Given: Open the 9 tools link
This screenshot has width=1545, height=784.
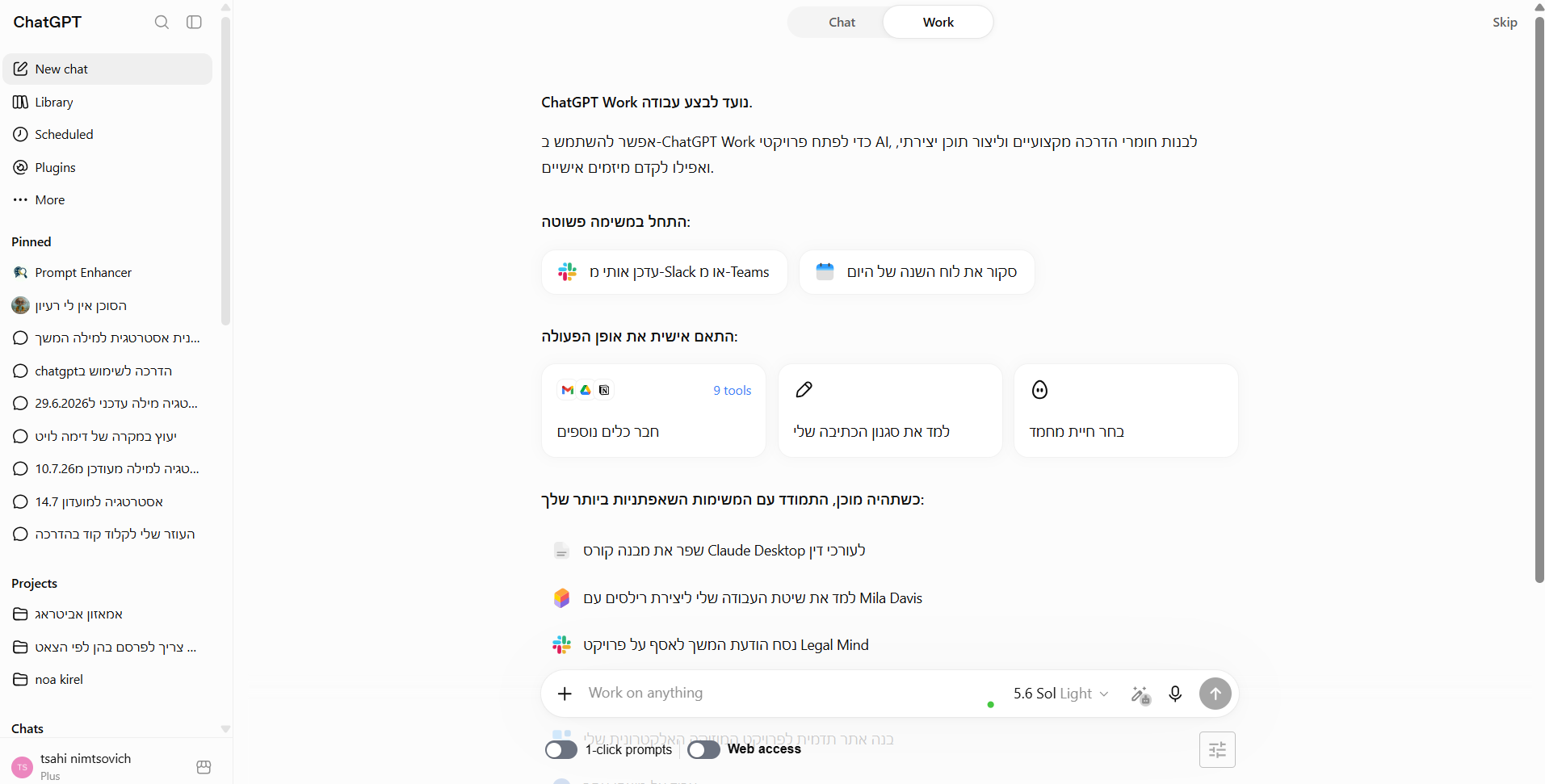Looking at the screenshot, I should [x=733, y=391].
